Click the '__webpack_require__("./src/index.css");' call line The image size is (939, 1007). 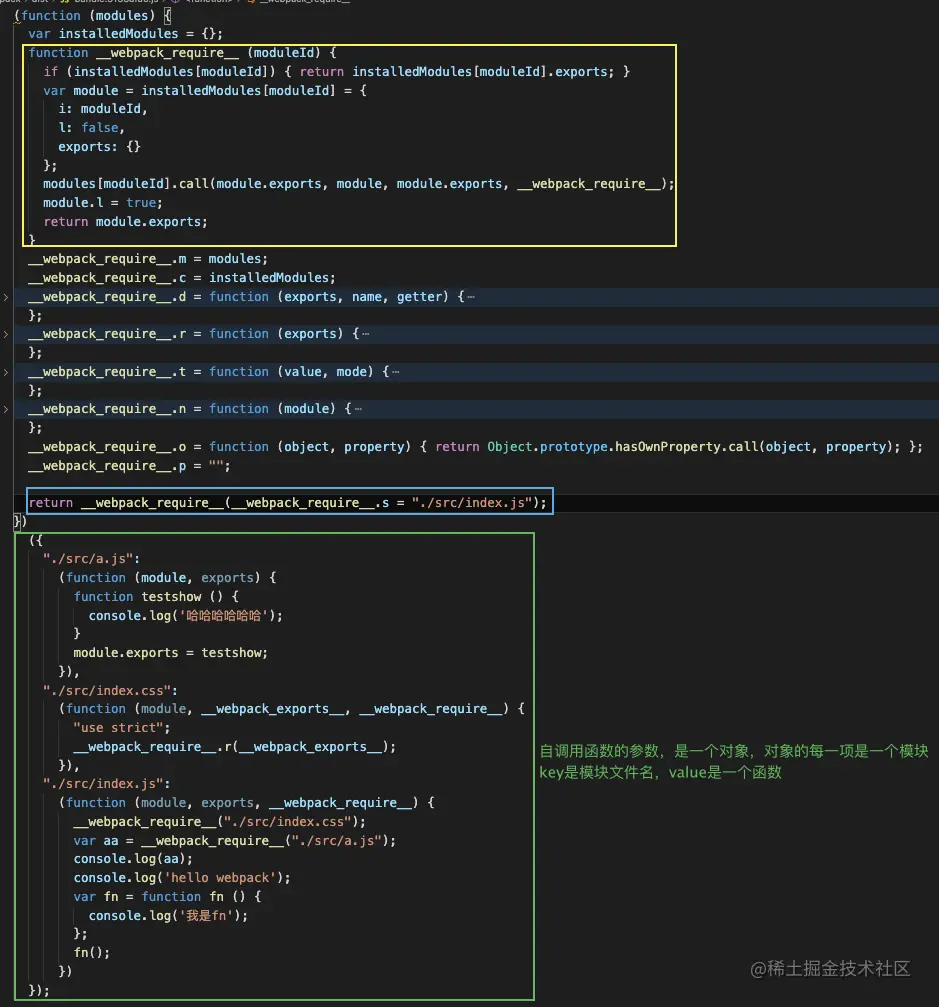219,821
